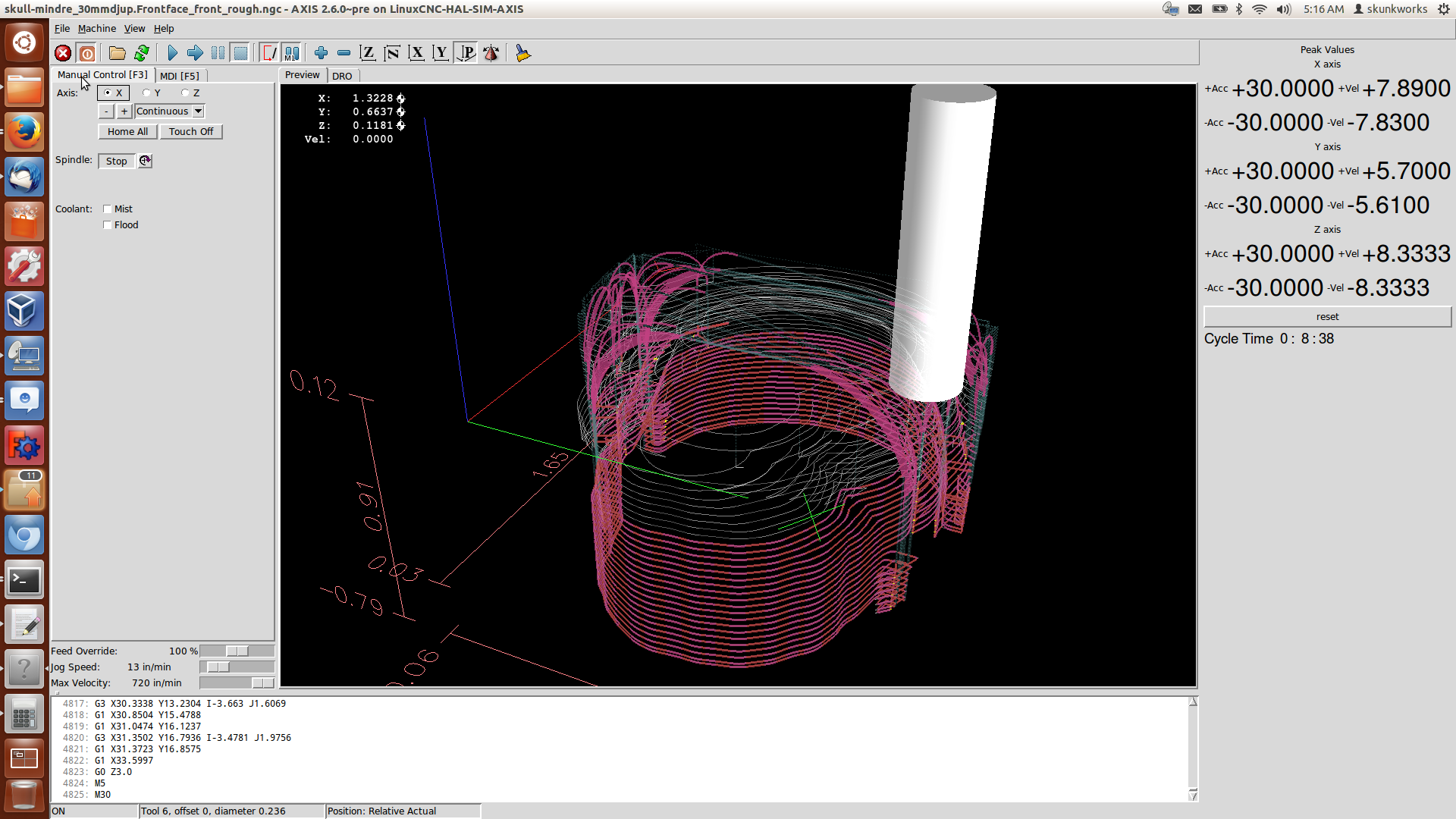The width and height of the screenshot is (1456, 819).
Task: Select the Preview tab
Action: tap(303, 75)
